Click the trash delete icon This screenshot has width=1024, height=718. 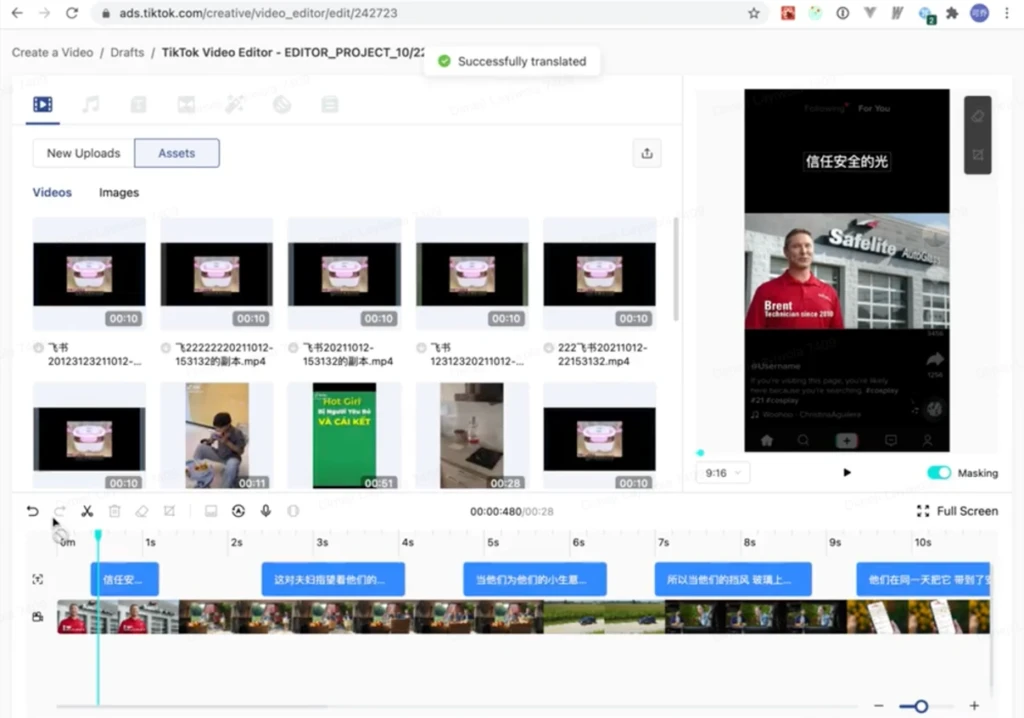tap(114, 511)
